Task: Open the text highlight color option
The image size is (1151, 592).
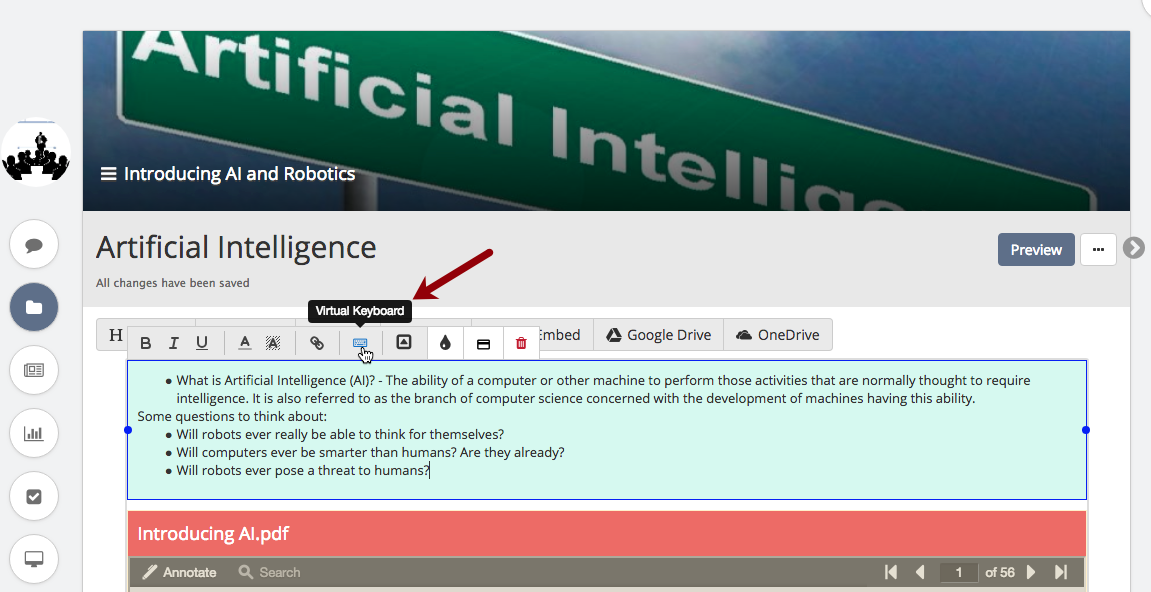Action: (x=273, y=343)
